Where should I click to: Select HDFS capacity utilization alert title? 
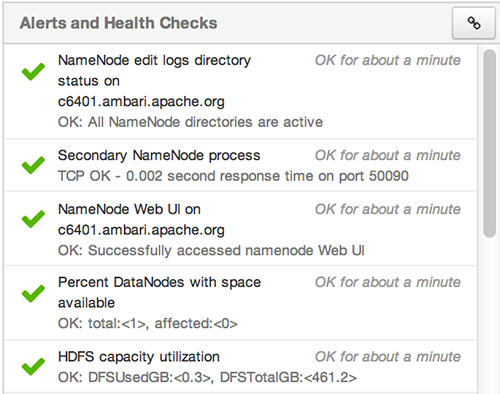click(x=139, y=357)
